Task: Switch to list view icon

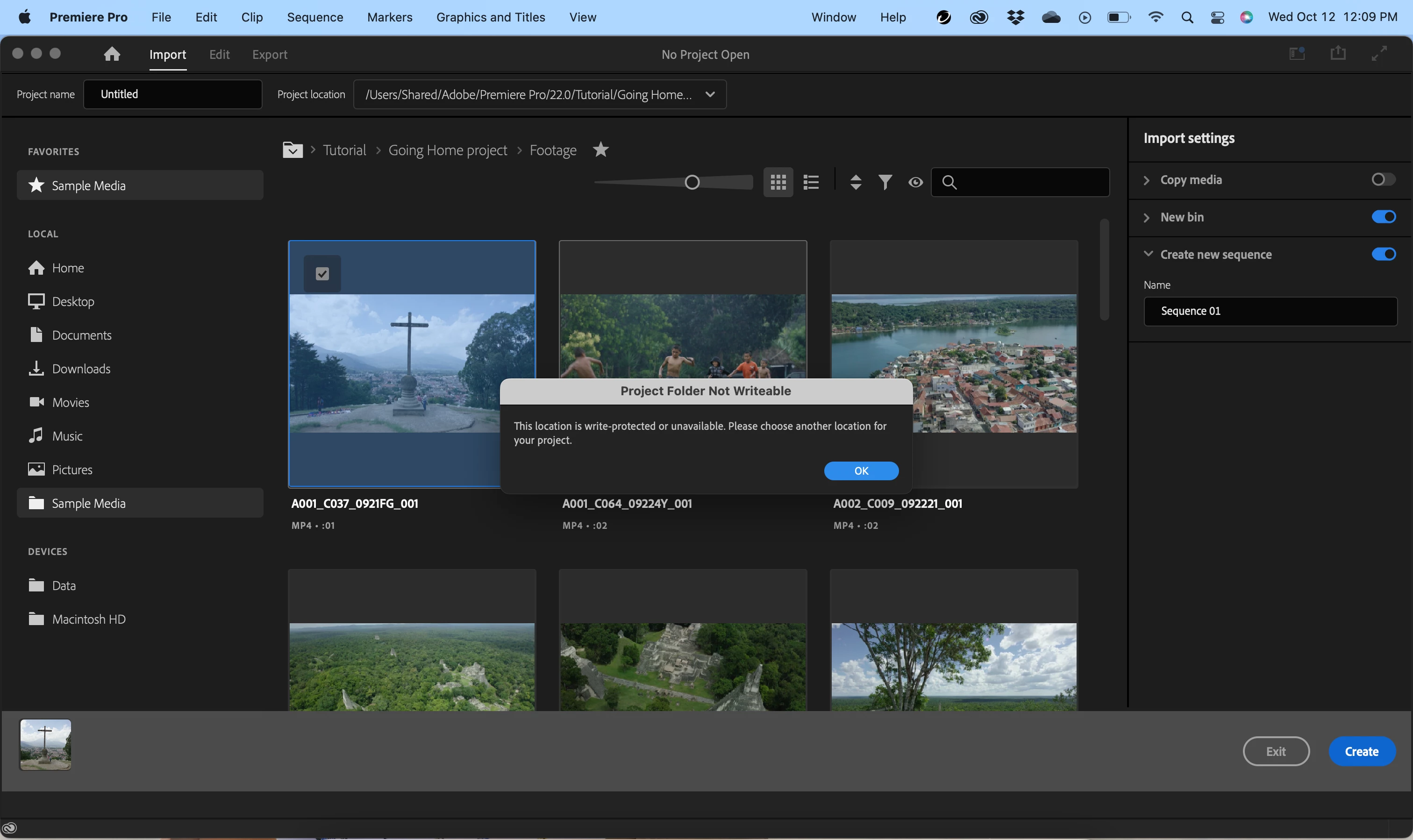Action: click(811, 182)
